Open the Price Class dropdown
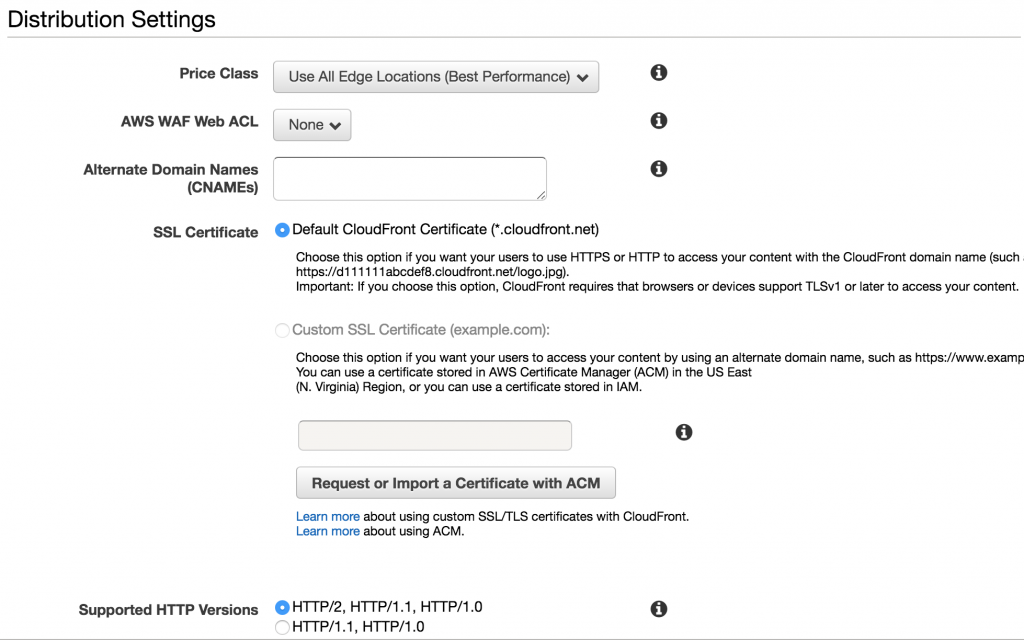Screen dimensions: 1024x640 tap(436, 77)
